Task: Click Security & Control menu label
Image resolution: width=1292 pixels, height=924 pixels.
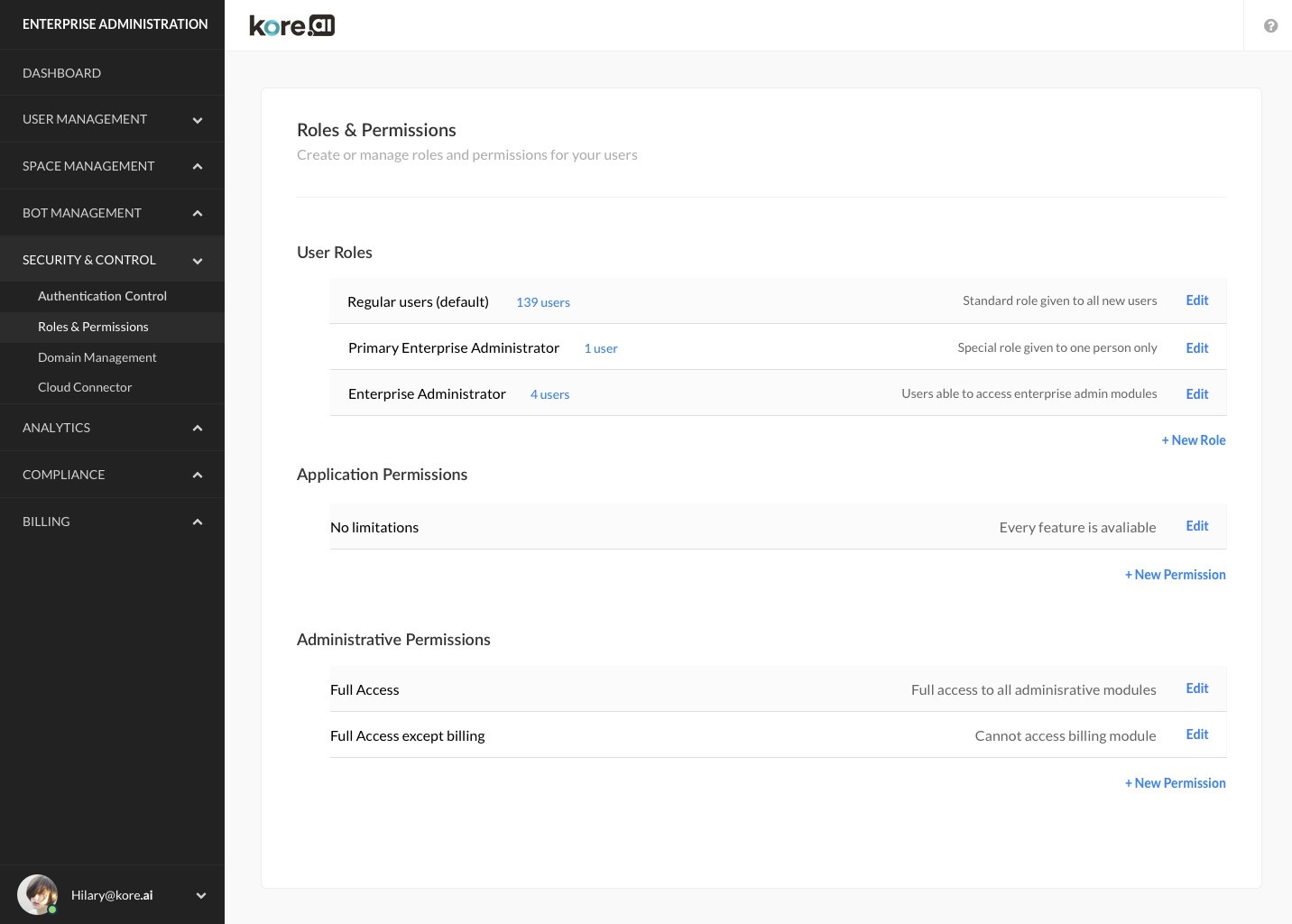Action: tap(89, 260)
